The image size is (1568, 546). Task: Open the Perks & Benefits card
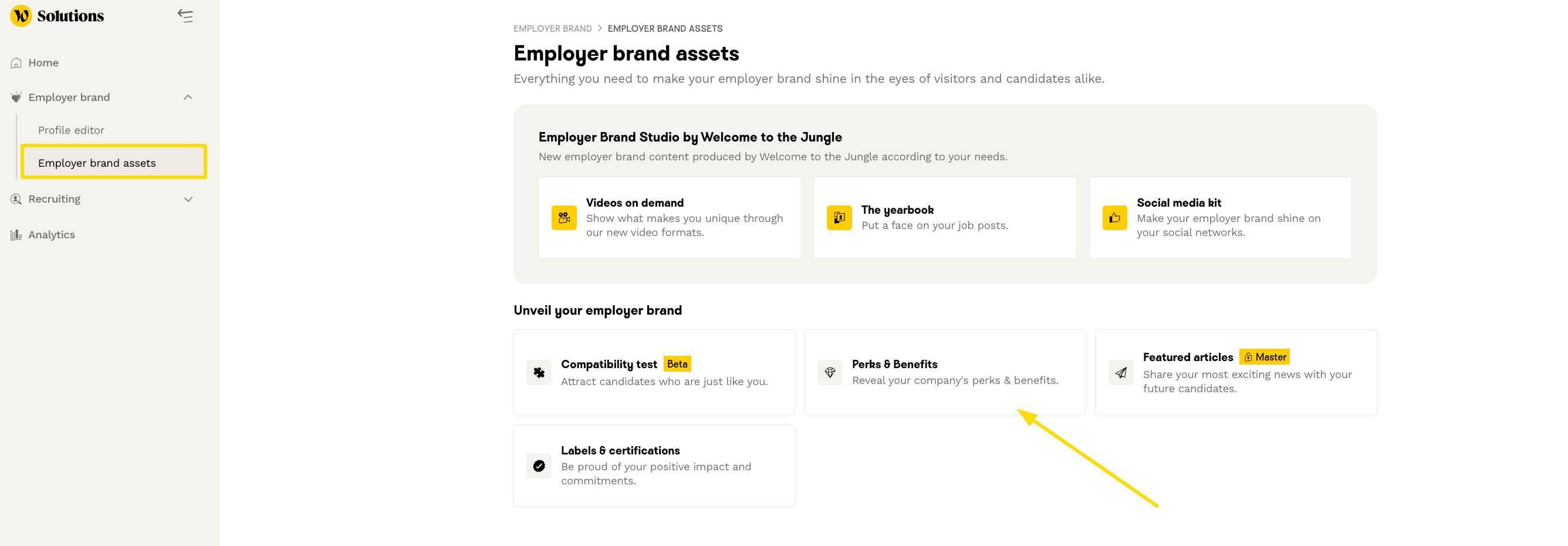(945, 373)
